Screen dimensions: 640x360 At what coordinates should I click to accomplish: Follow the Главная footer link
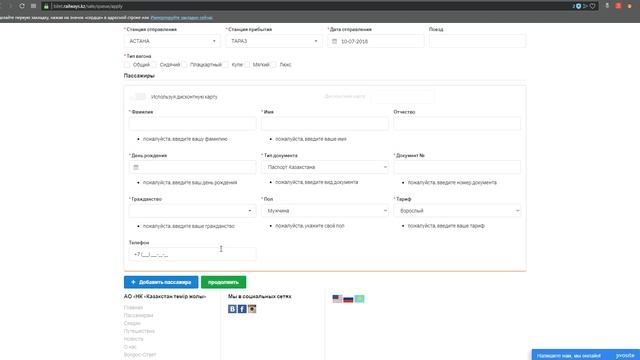tap(133, 307)
